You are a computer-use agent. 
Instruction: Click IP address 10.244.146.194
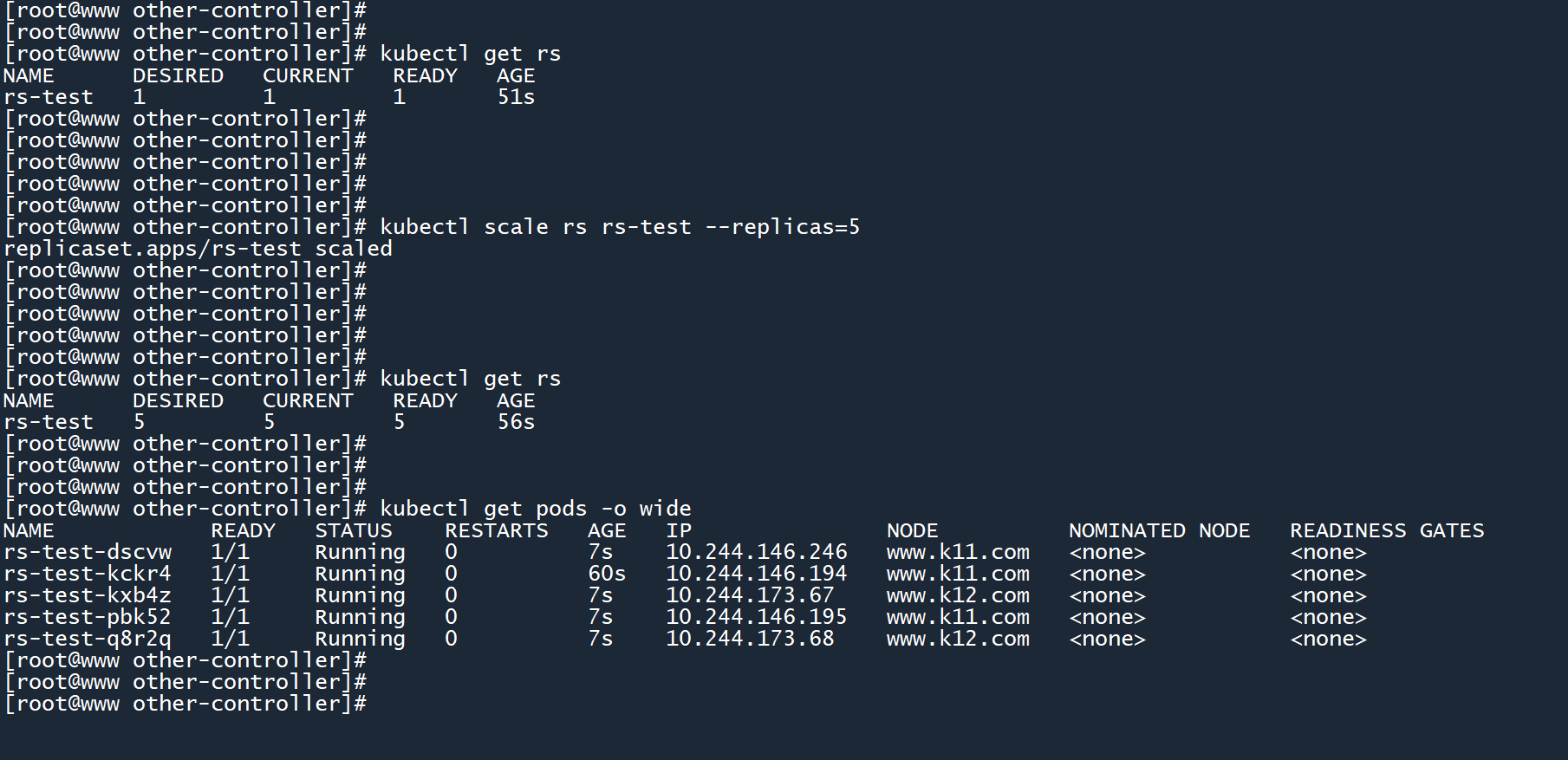coord(756,574)
